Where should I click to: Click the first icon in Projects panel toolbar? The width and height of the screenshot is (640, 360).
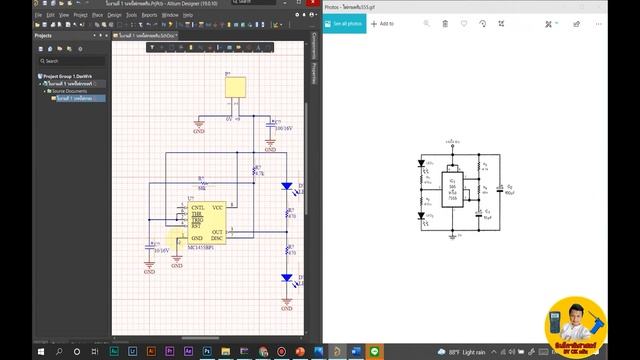[x=40, y=49]
